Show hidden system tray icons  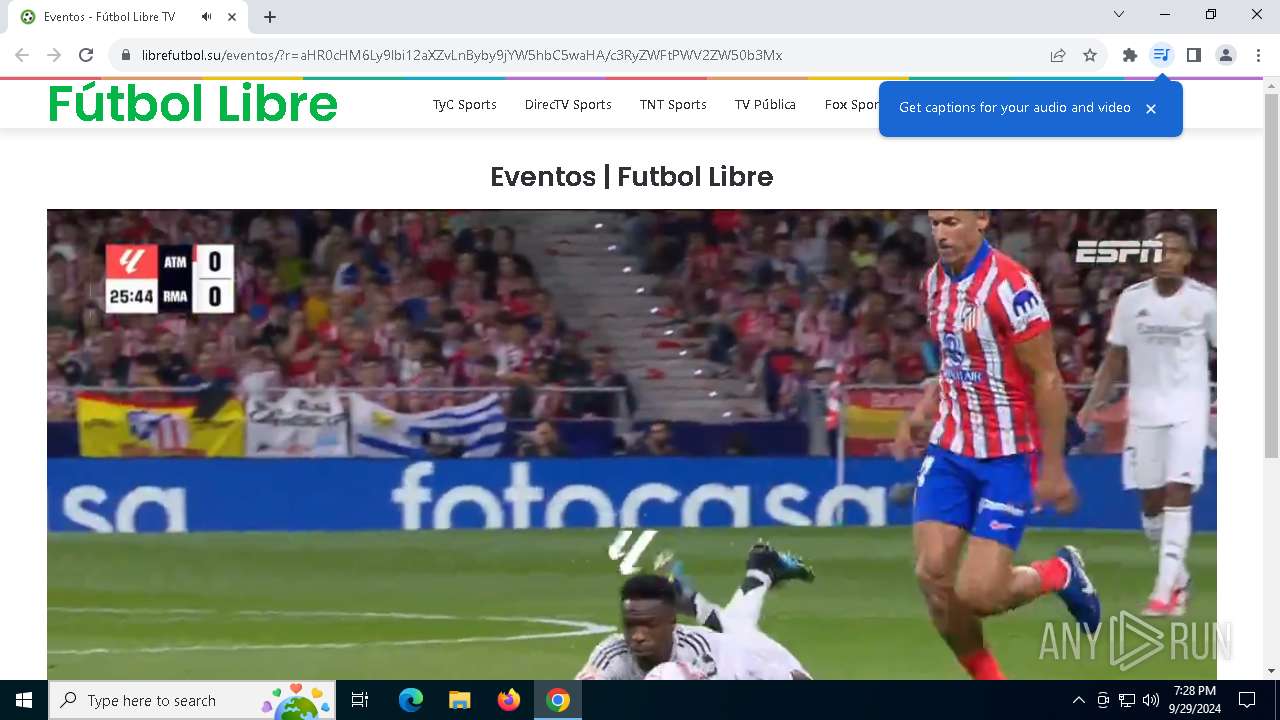tap(1078, 700)
